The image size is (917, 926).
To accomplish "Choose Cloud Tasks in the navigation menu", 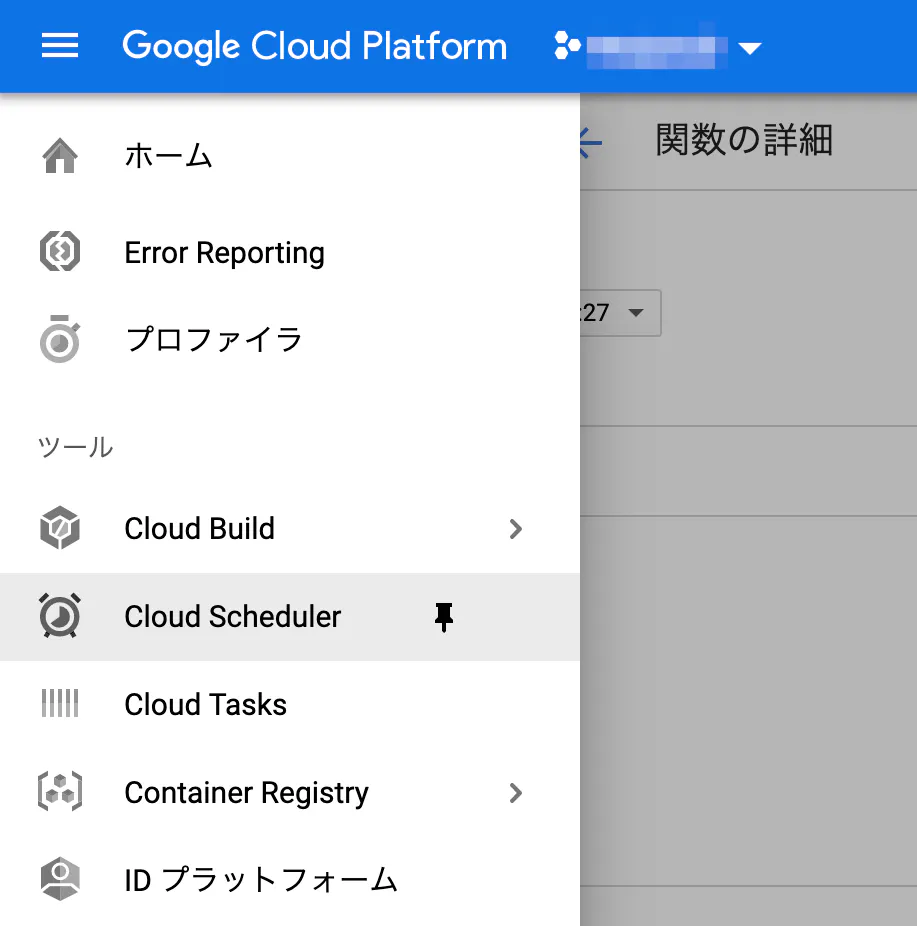I will coord(205,704).
